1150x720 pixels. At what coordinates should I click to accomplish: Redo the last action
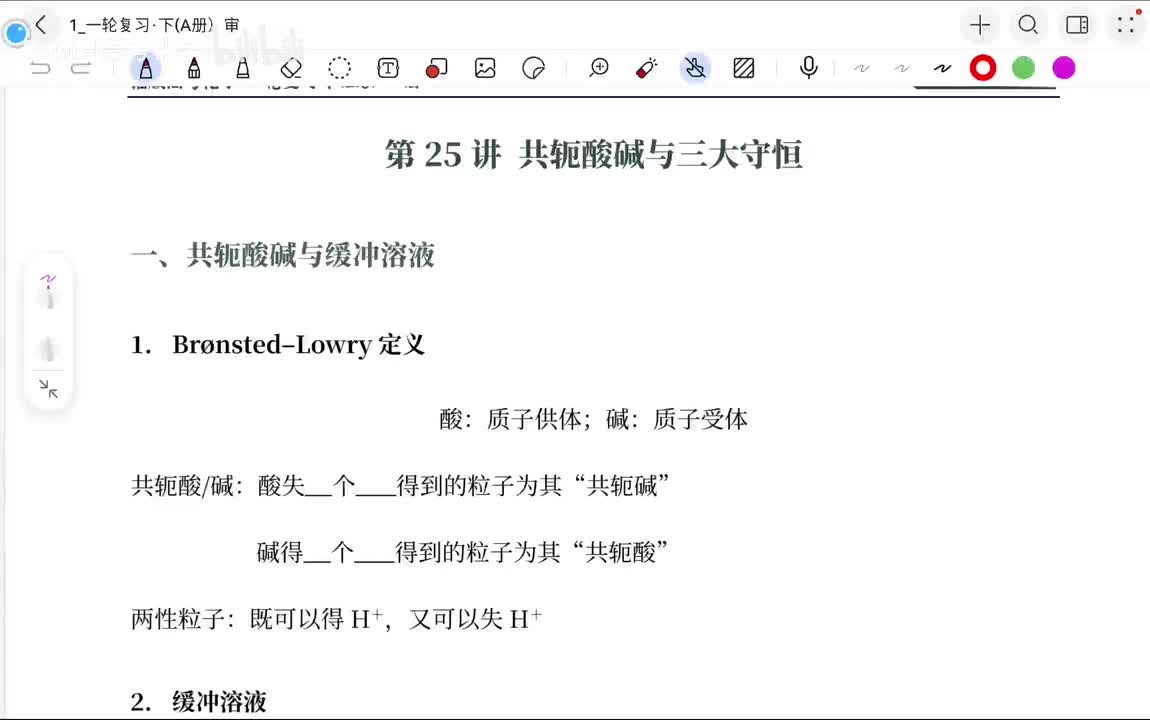click(81, 68)
